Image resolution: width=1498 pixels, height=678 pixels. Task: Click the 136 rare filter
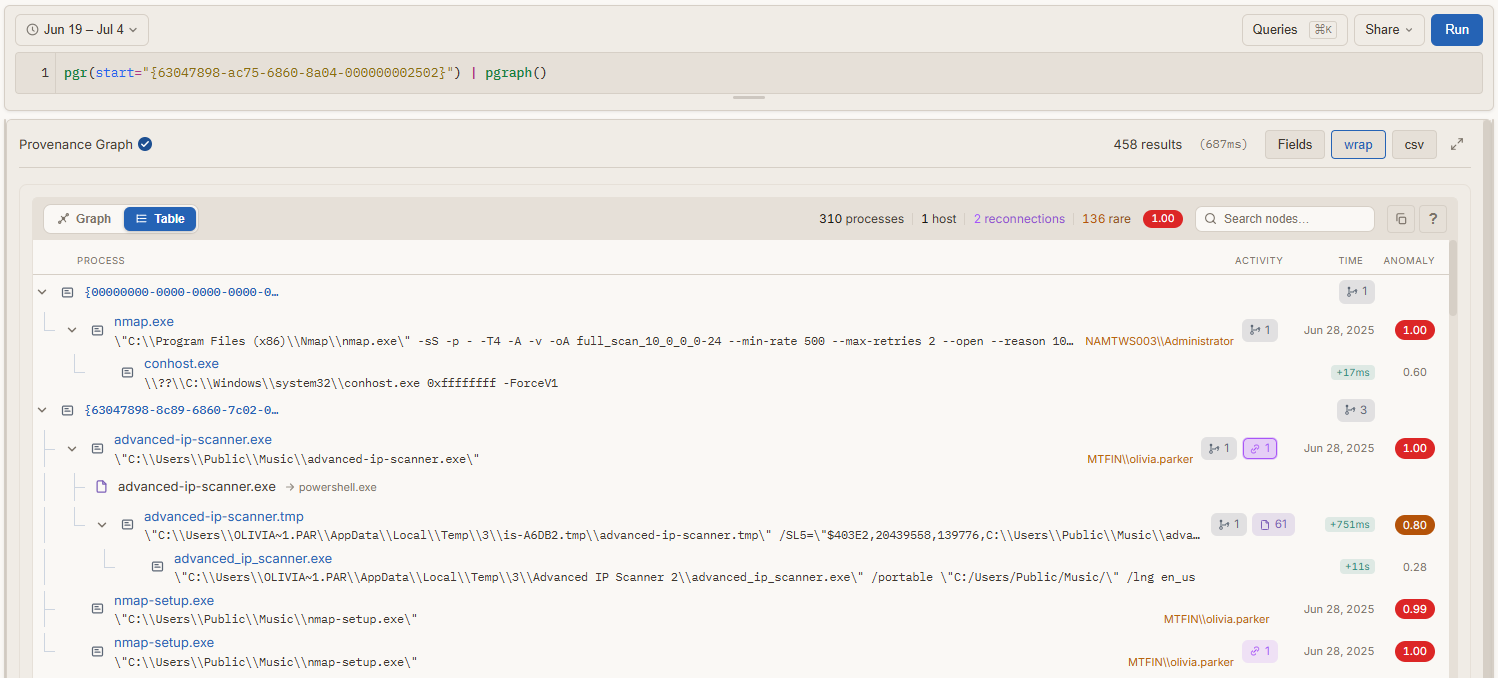coord(1106,218)
